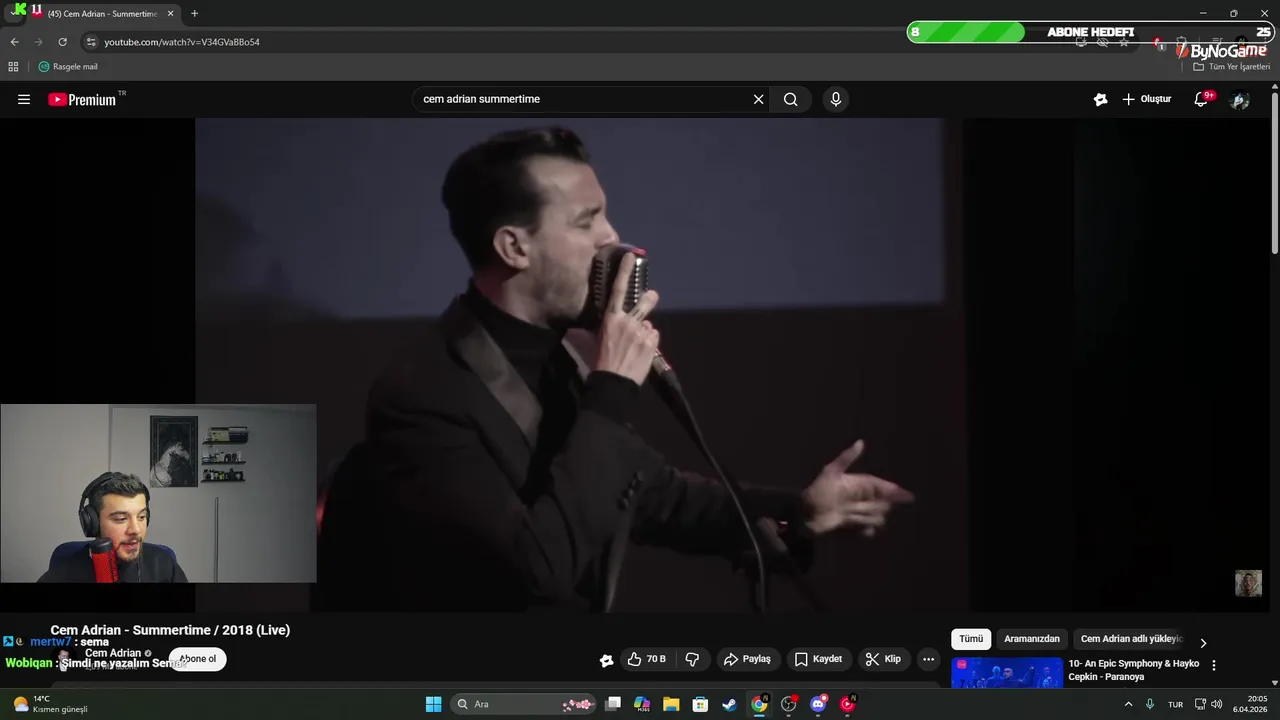Image resolution: width=1280 pixels, height=720 pixels.
Task: Click the magnifier search button
Action: [x=791, y=99]
